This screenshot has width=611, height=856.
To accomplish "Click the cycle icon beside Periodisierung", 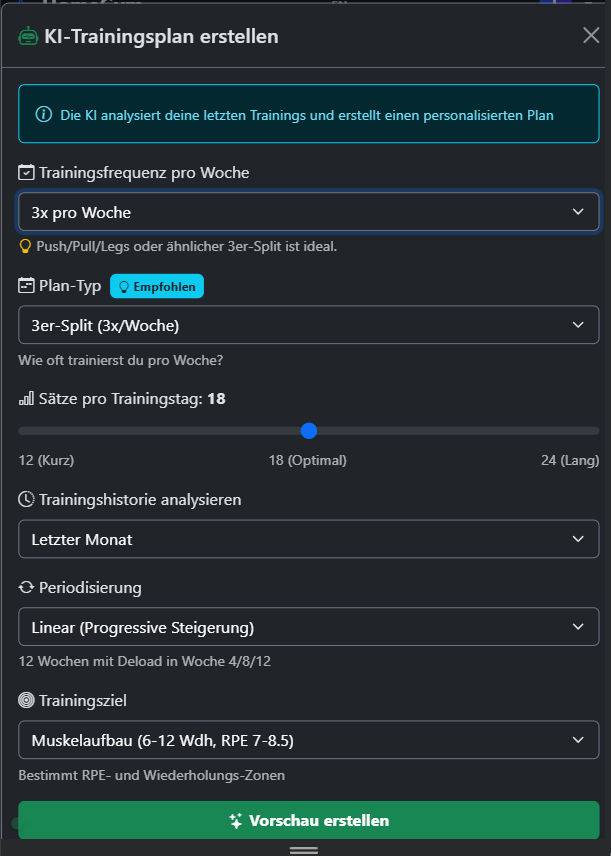I will coord(27,587).
